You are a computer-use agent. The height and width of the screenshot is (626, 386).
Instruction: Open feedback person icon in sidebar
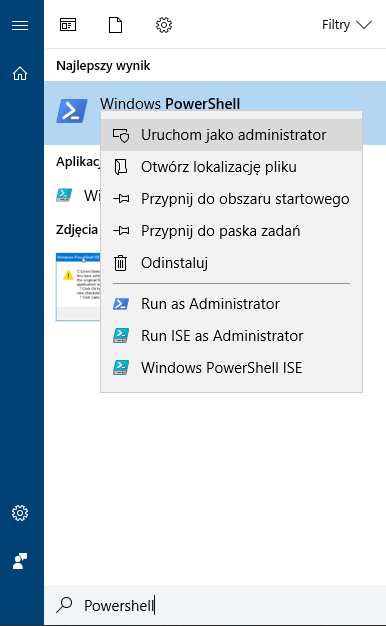(20, 561)
